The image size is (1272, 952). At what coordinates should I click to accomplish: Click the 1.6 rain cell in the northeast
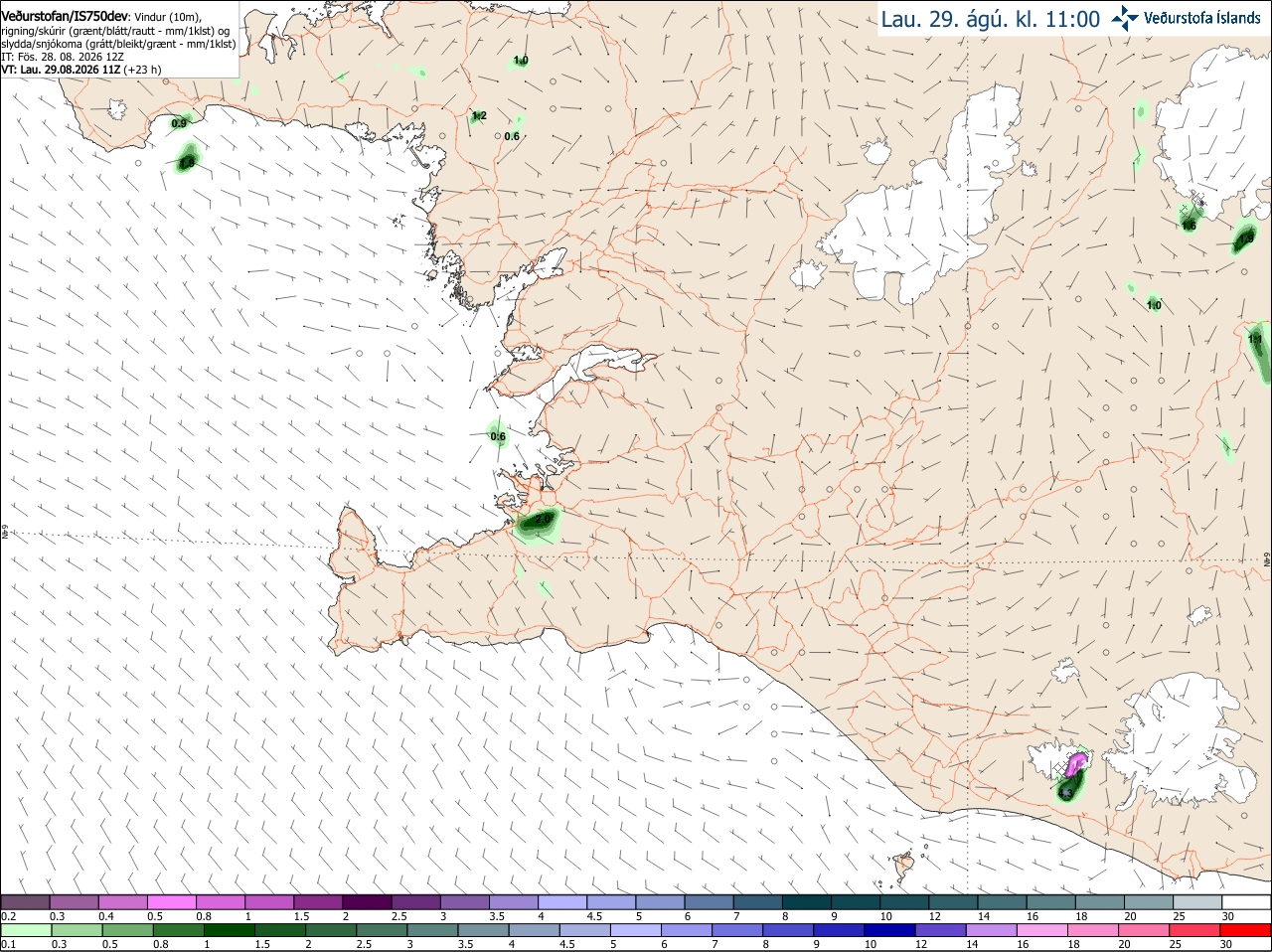1188,220
